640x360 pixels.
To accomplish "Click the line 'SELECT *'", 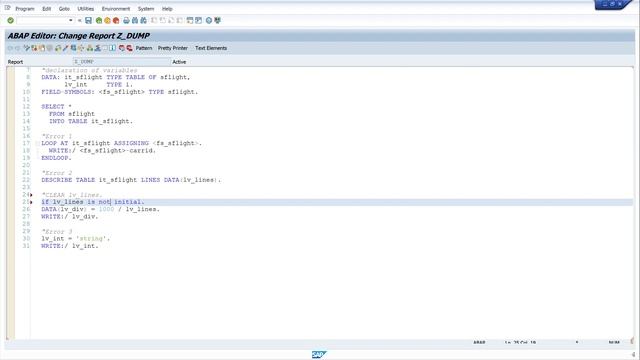I will point(56,107).
